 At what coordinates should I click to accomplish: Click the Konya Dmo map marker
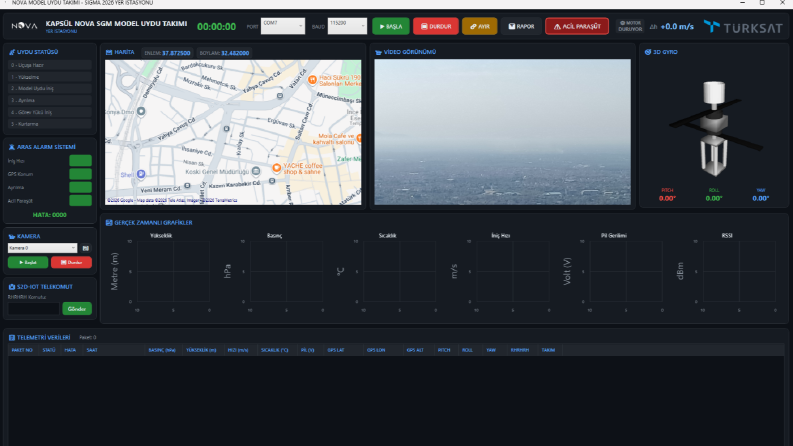tap(141, 111)
